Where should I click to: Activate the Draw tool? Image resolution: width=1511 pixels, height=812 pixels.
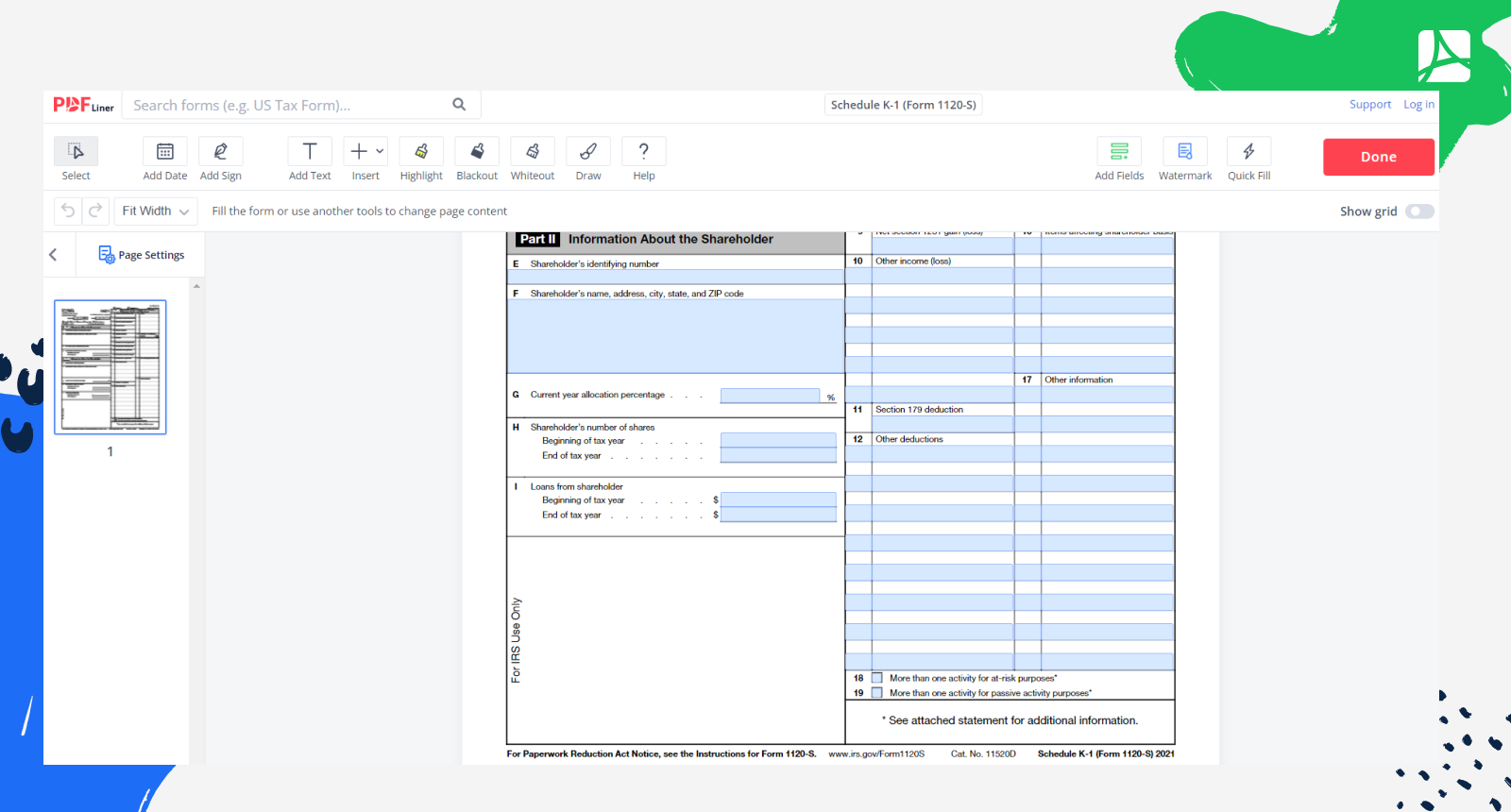(588, 152)
